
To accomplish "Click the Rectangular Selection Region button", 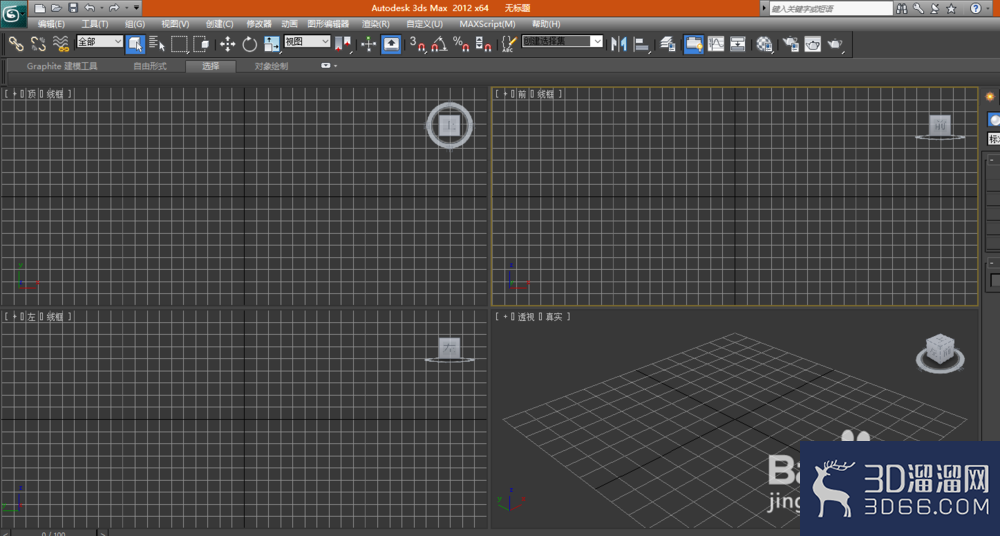I will pos(179,43).
